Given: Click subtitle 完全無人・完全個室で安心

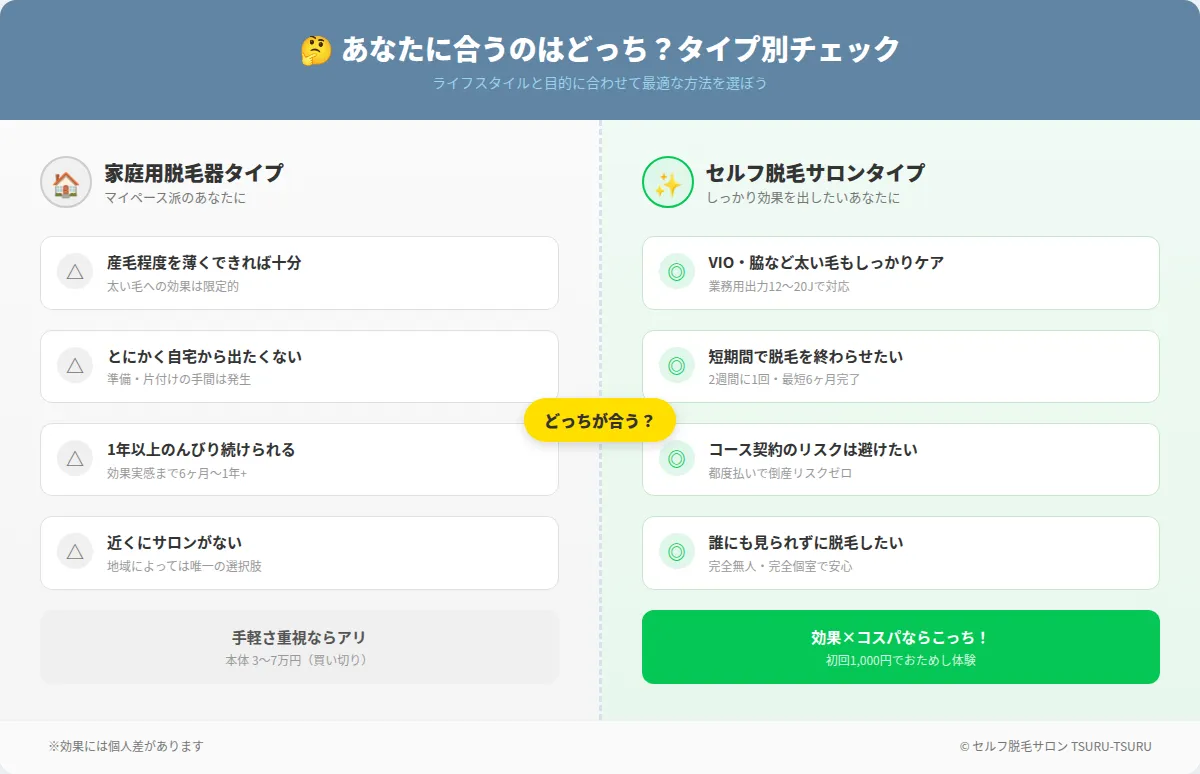Looking at the screenshot, I should [781, 566].
